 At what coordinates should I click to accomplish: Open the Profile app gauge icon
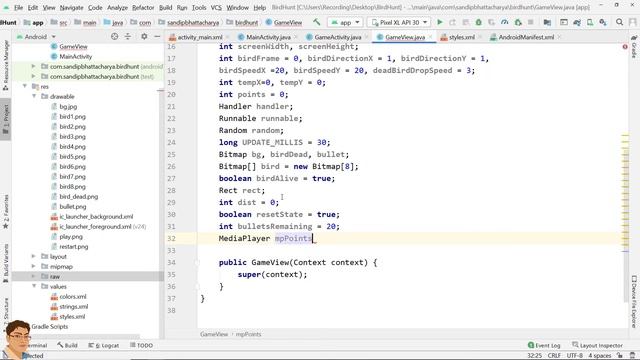coord(504,22)
